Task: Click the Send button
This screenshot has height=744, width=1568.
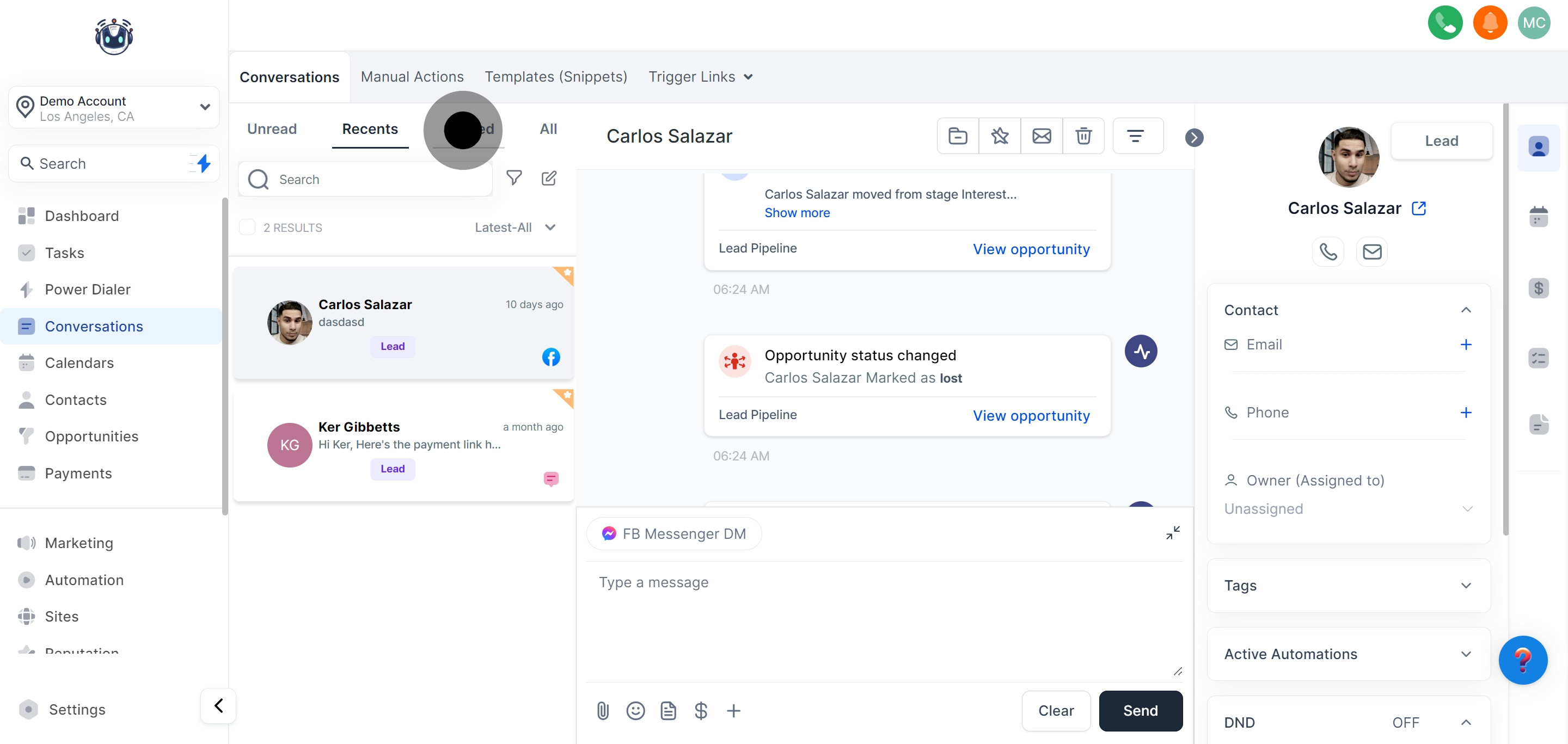Action: point(1140,710)
